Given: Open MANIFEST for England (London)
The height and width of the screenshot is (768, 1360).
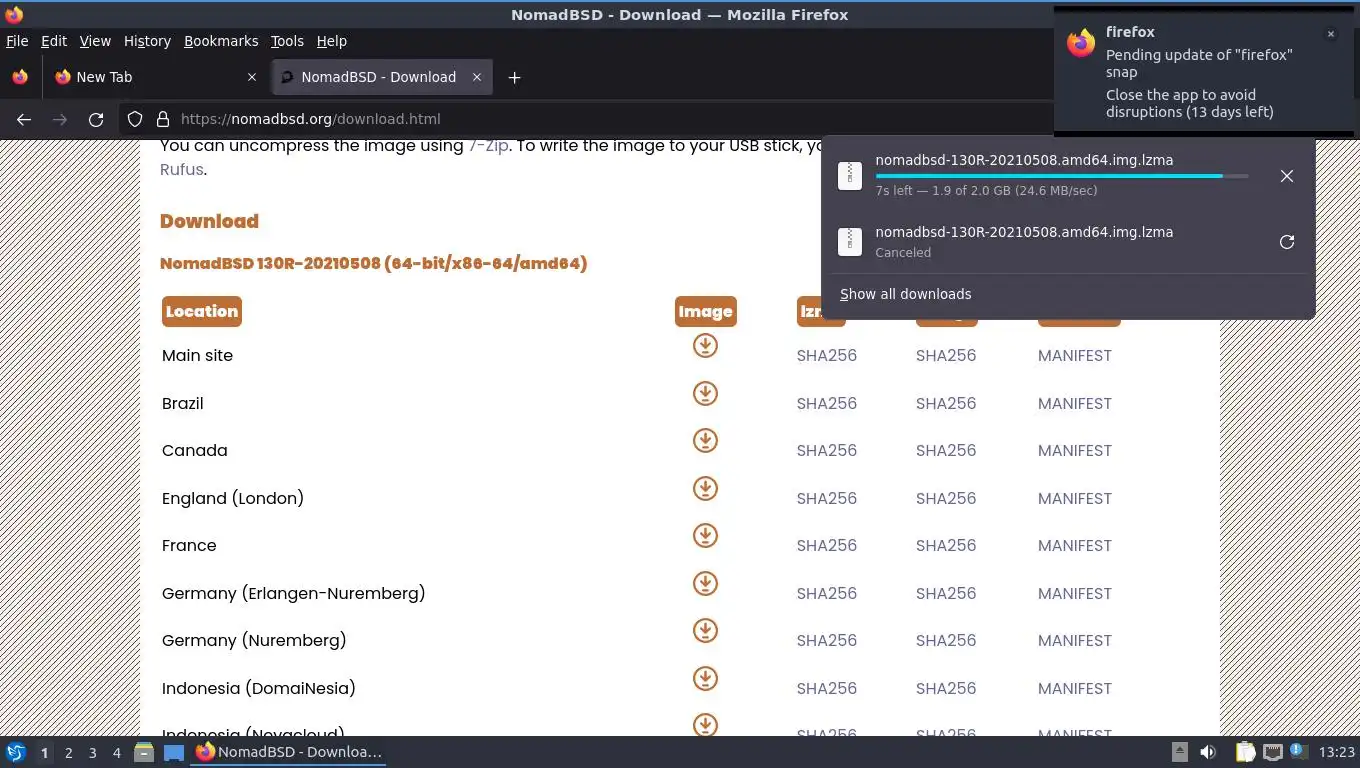Looking at the screenshot, I should [1074, 499].
